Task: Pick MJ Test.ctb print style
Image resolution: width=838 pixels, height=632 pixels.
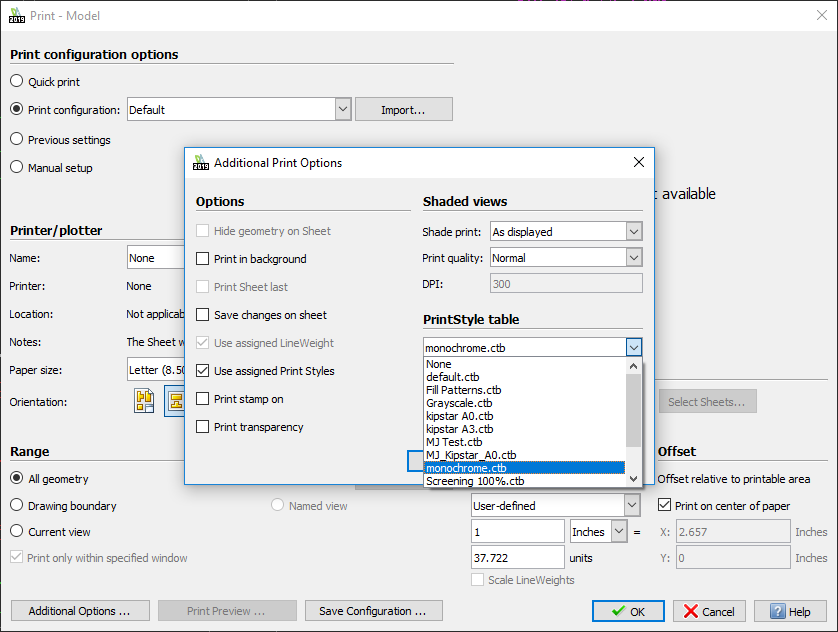Action: click(454, 442)
